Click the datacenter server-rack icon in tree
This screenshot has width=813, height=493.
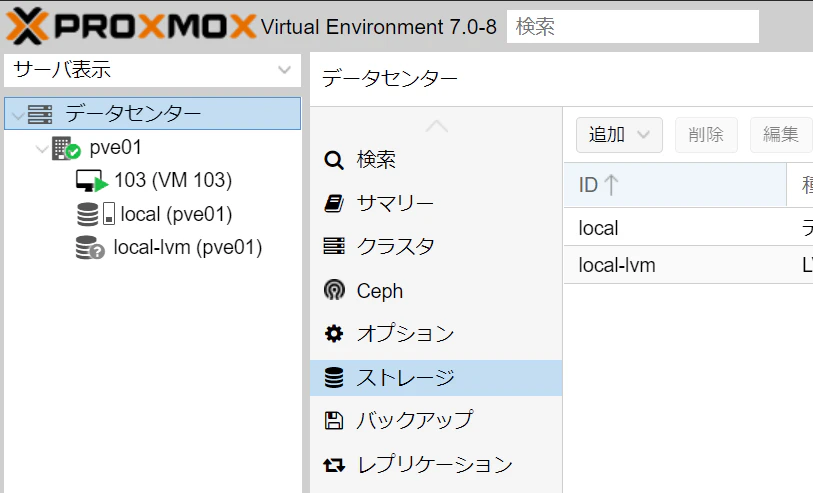[40, 114]
